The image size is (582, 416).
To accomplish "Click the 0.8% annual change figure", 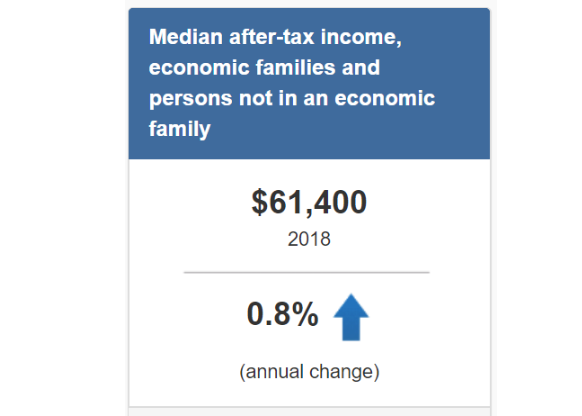I will click(x=282, y=314).
